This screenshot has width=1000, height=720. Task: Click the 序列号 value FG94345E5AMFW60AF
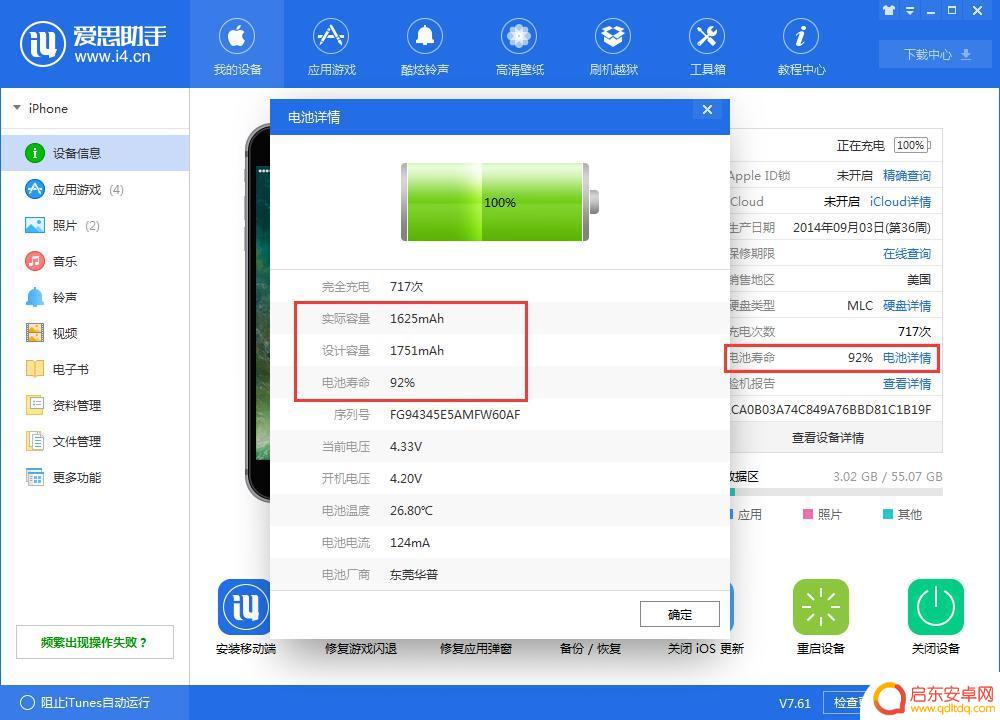[455, 415]
